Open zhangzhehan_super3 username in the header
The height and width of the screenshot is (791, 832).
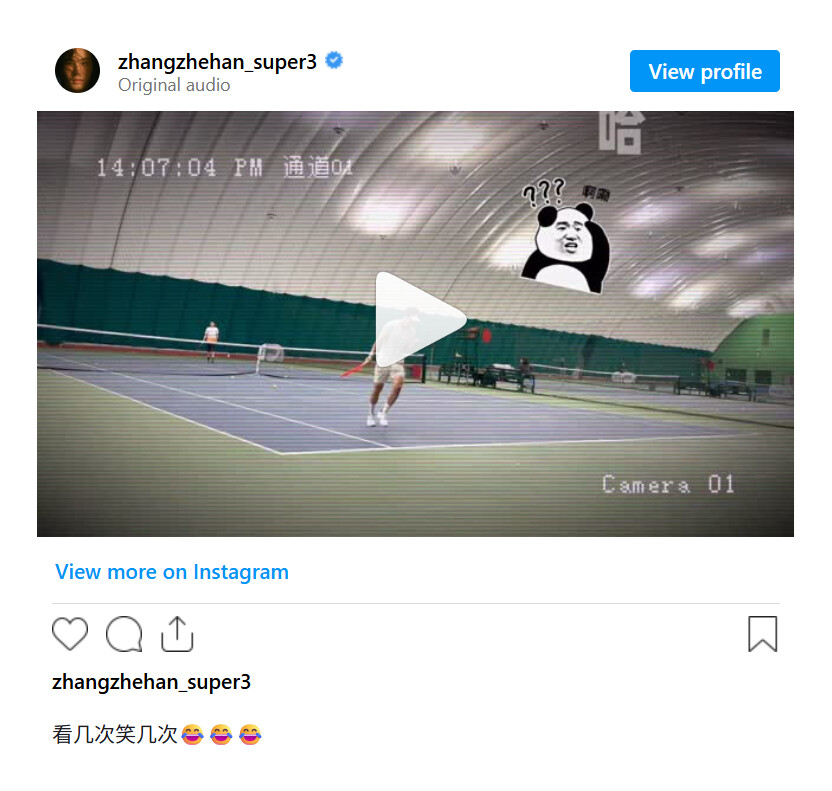pyautogui.click(x=217, y=62)
